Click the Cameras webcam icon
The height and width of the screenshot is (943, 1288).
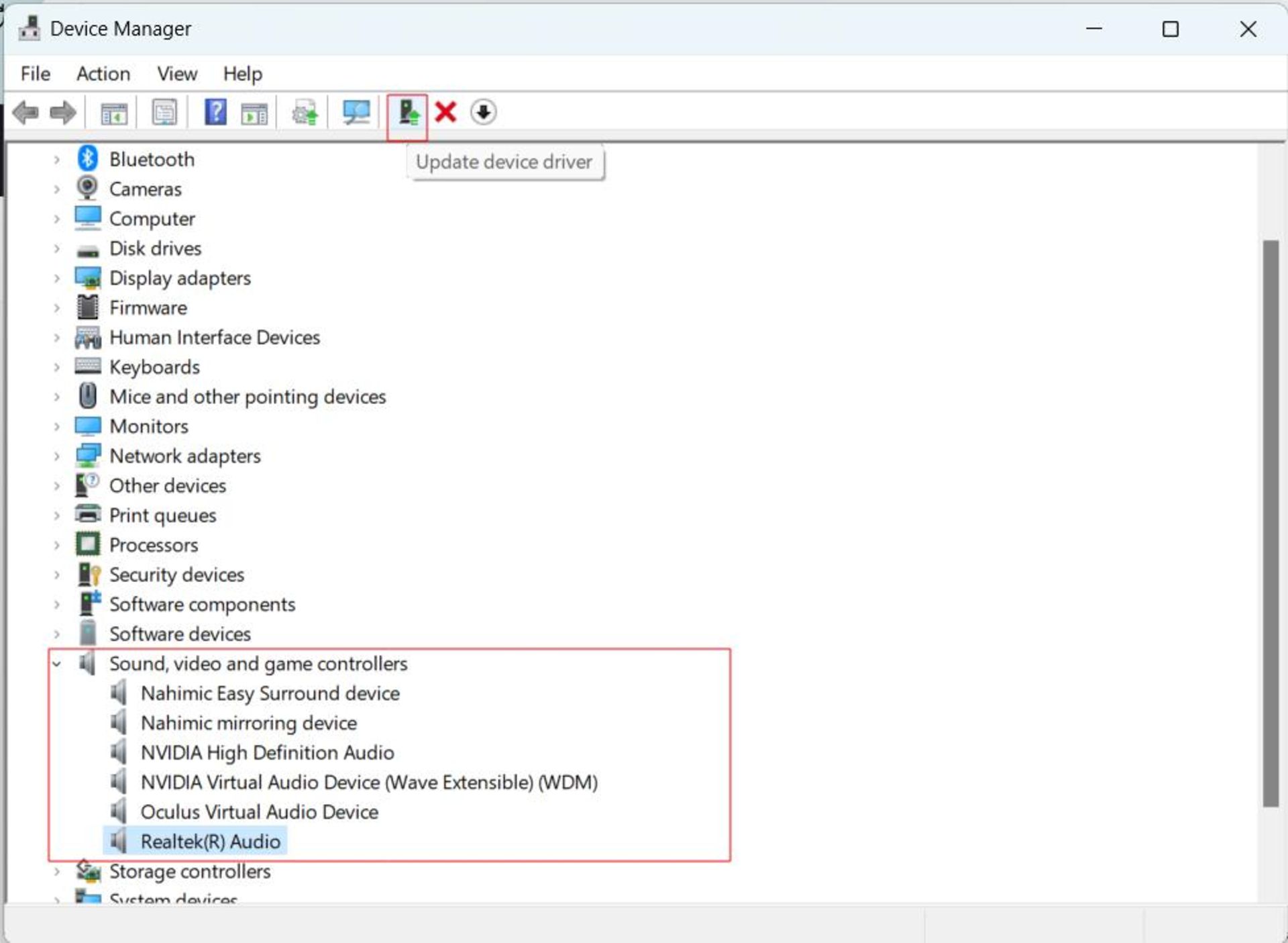point(87,189)
